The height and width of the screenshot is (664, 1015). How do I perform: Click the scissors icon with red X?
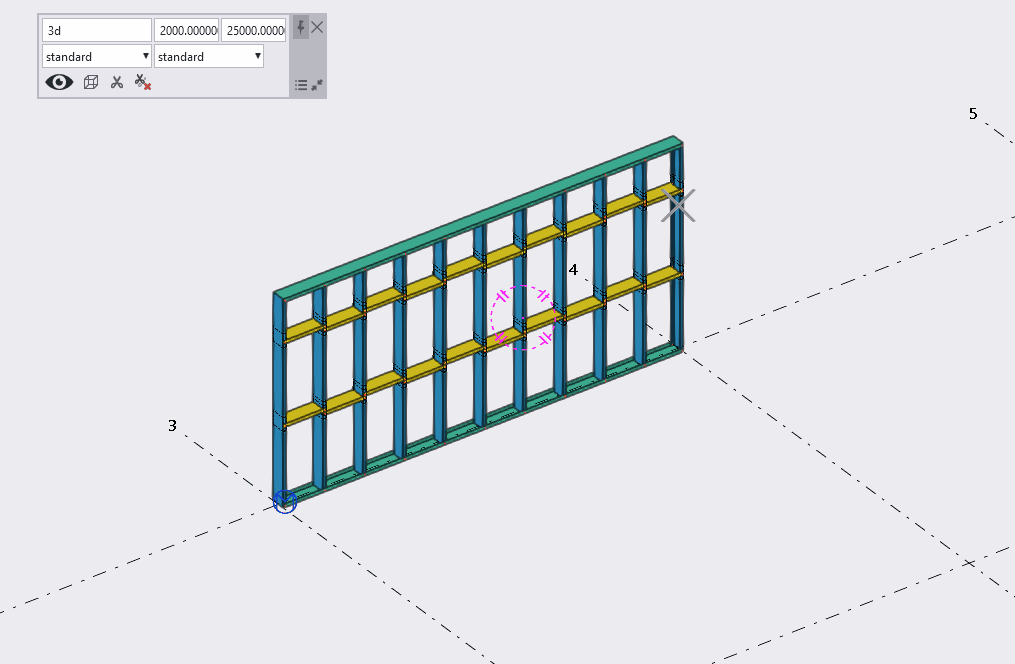point(142,82)
